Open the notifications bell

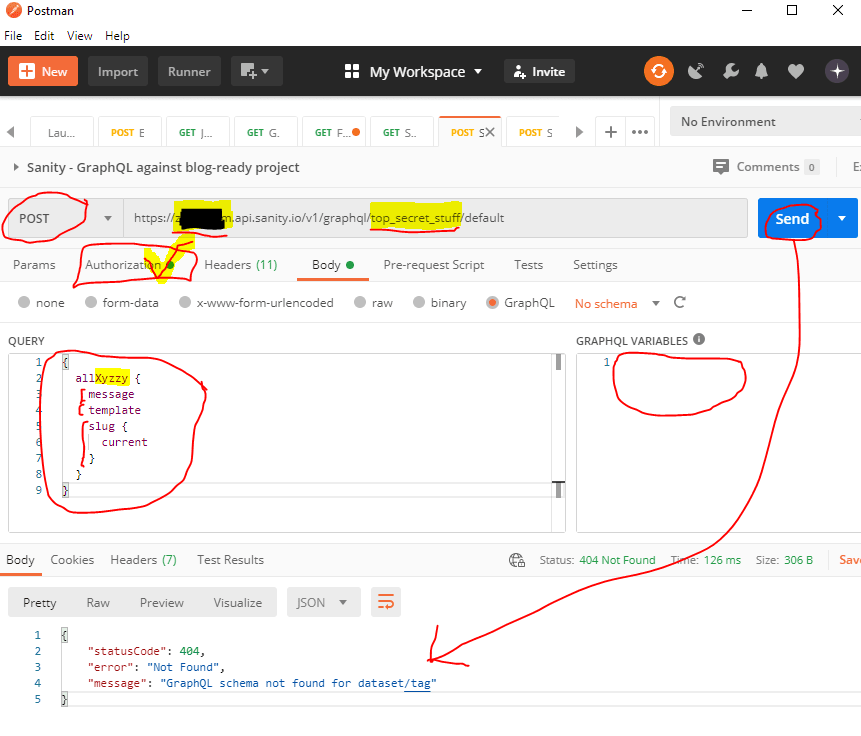click(761, 71)
